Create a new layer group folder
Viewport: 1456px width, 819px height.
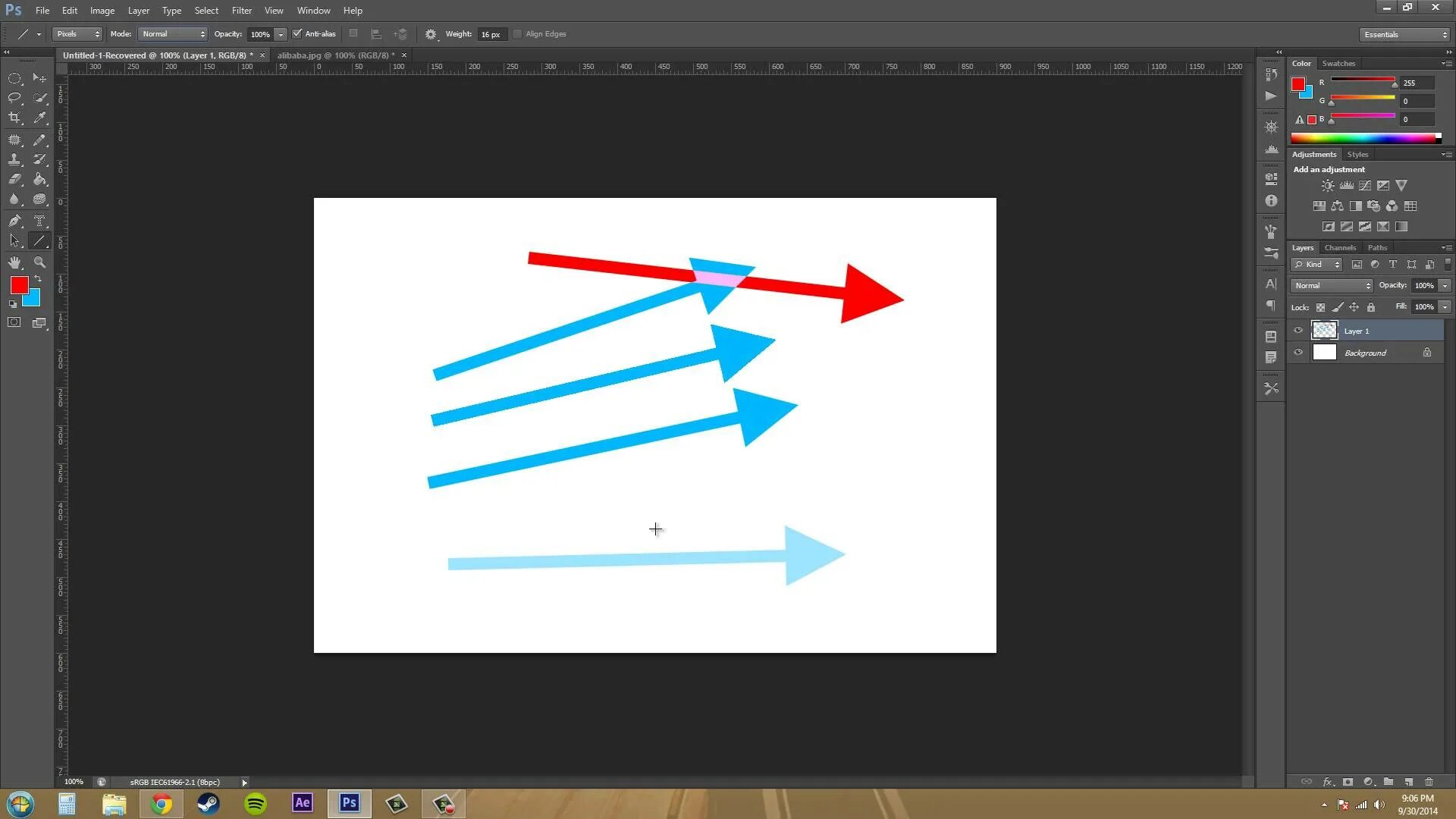pos(1388,782)
